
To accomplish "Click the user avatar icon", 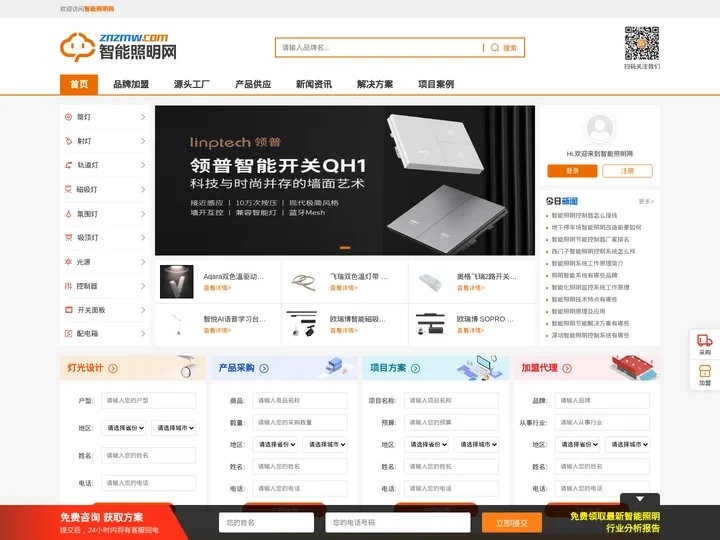I will (x=600, y=128).
